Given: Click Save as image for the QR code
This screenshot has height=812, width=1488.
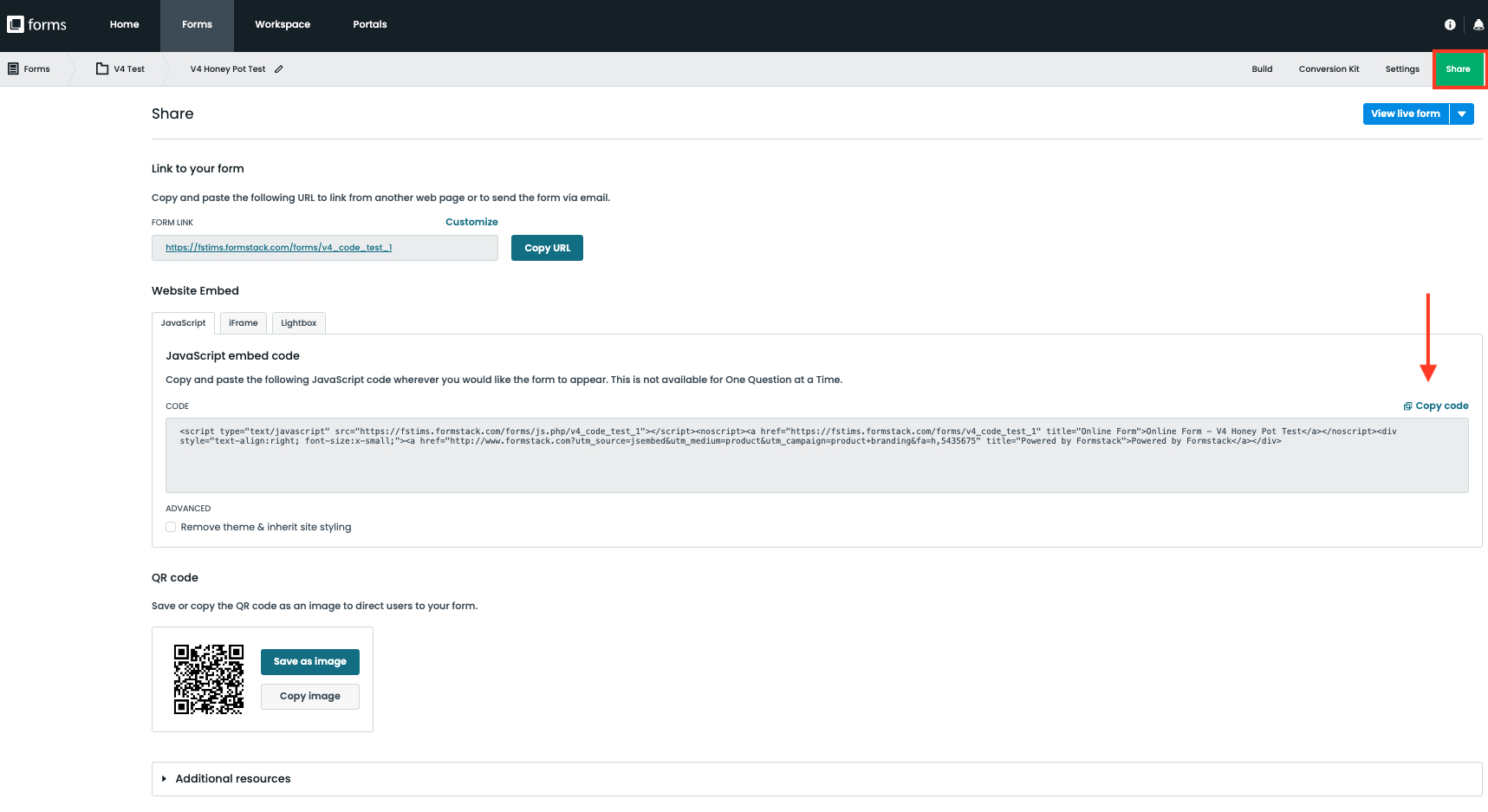Looking at the screenshot, I should coord(309,661).
